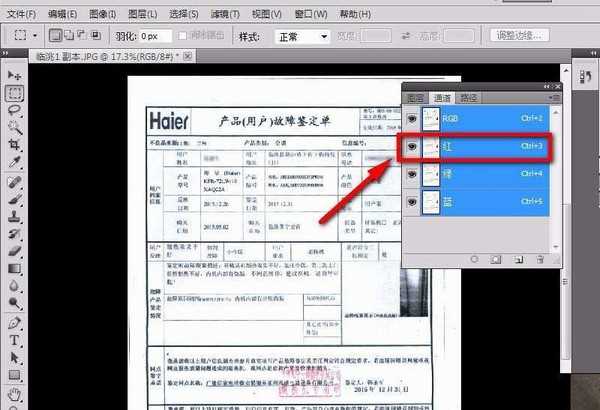Select the Move tool

14,76
